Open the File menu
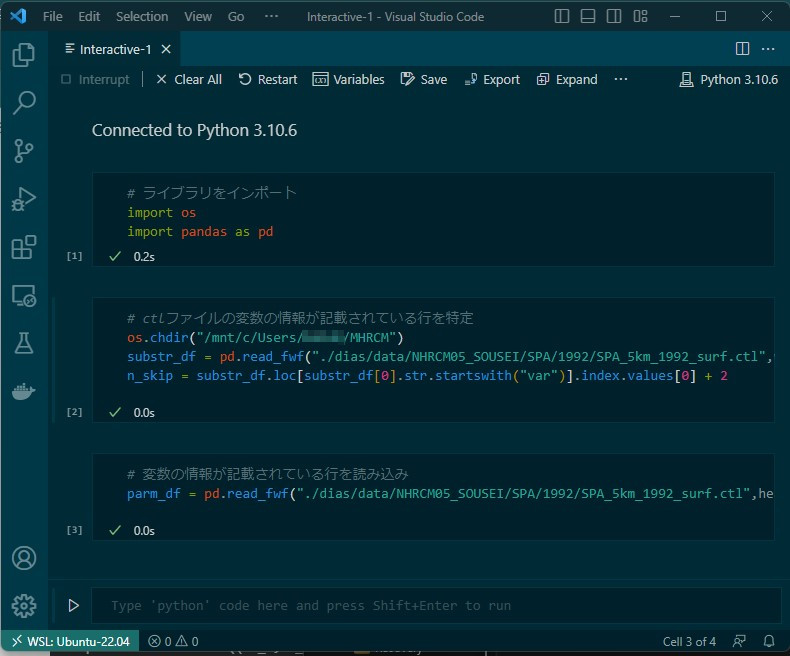 (52, 17)
